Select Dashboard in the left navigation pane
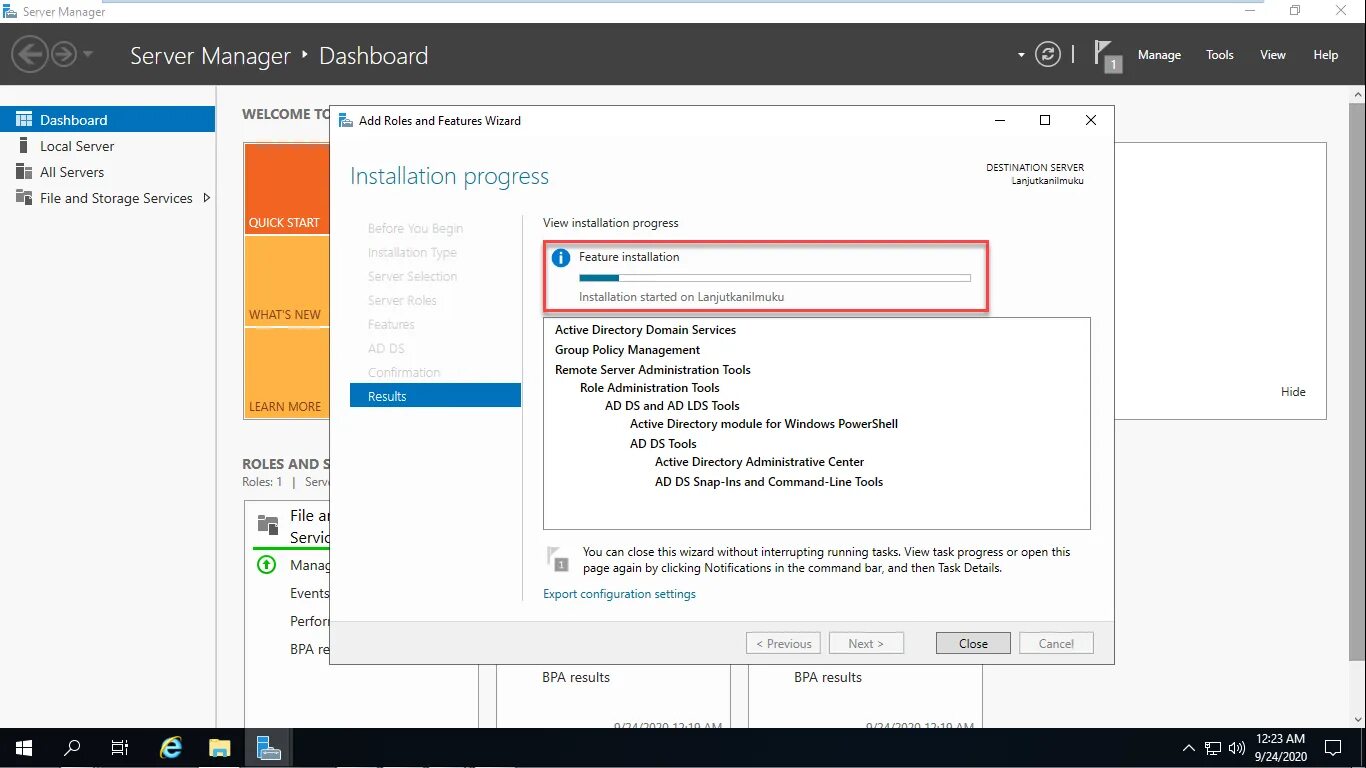Viewport: 1366px width, 768px height. [107, 119]
